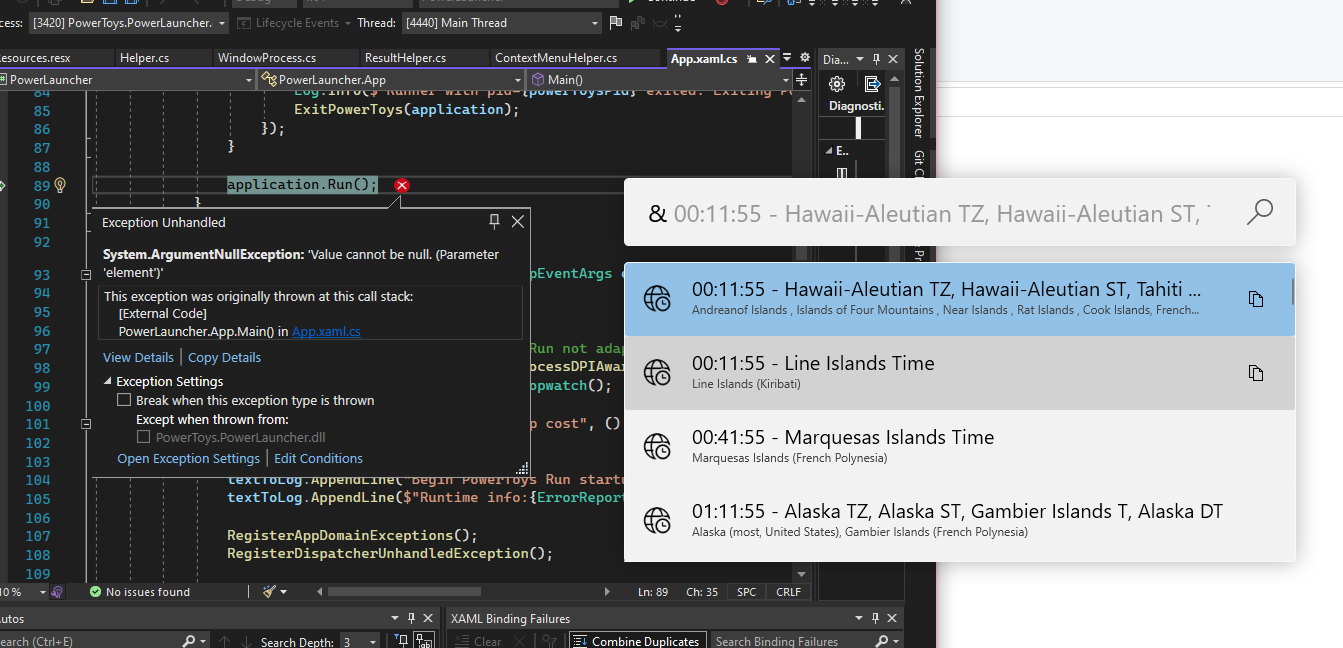Toggle Combine Duplicates in XAML Binding Failures

(x=637, y=641)
